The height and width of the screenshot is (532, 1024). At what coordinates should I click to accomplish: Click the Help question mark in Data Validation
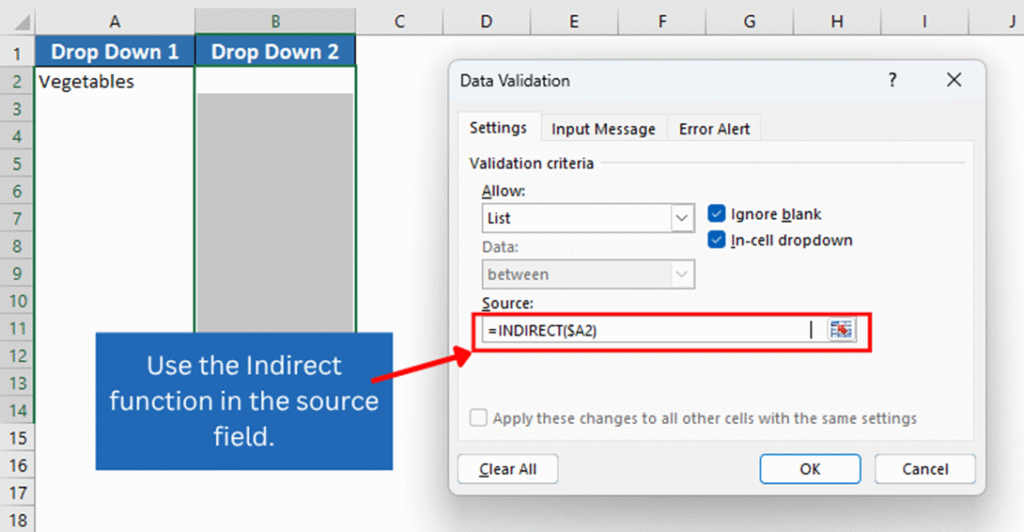point(892,80)
